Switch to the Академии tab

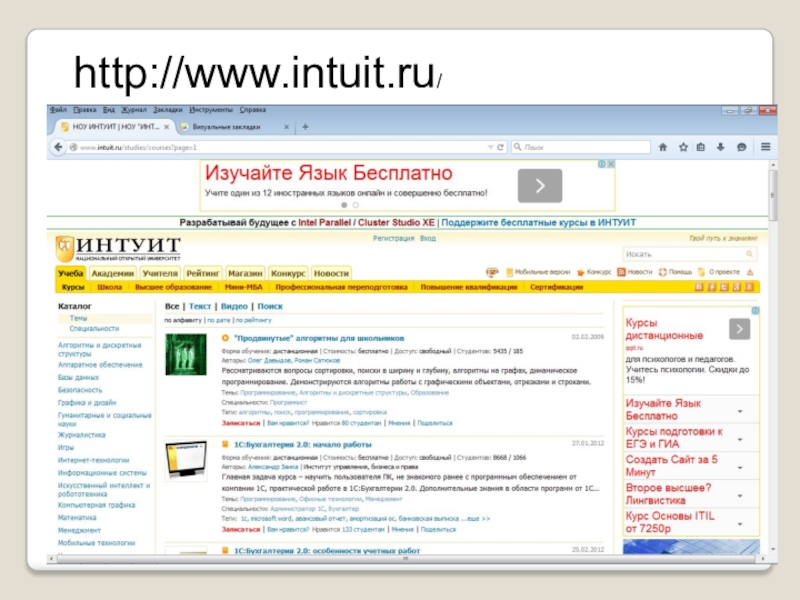coord(113,273)
